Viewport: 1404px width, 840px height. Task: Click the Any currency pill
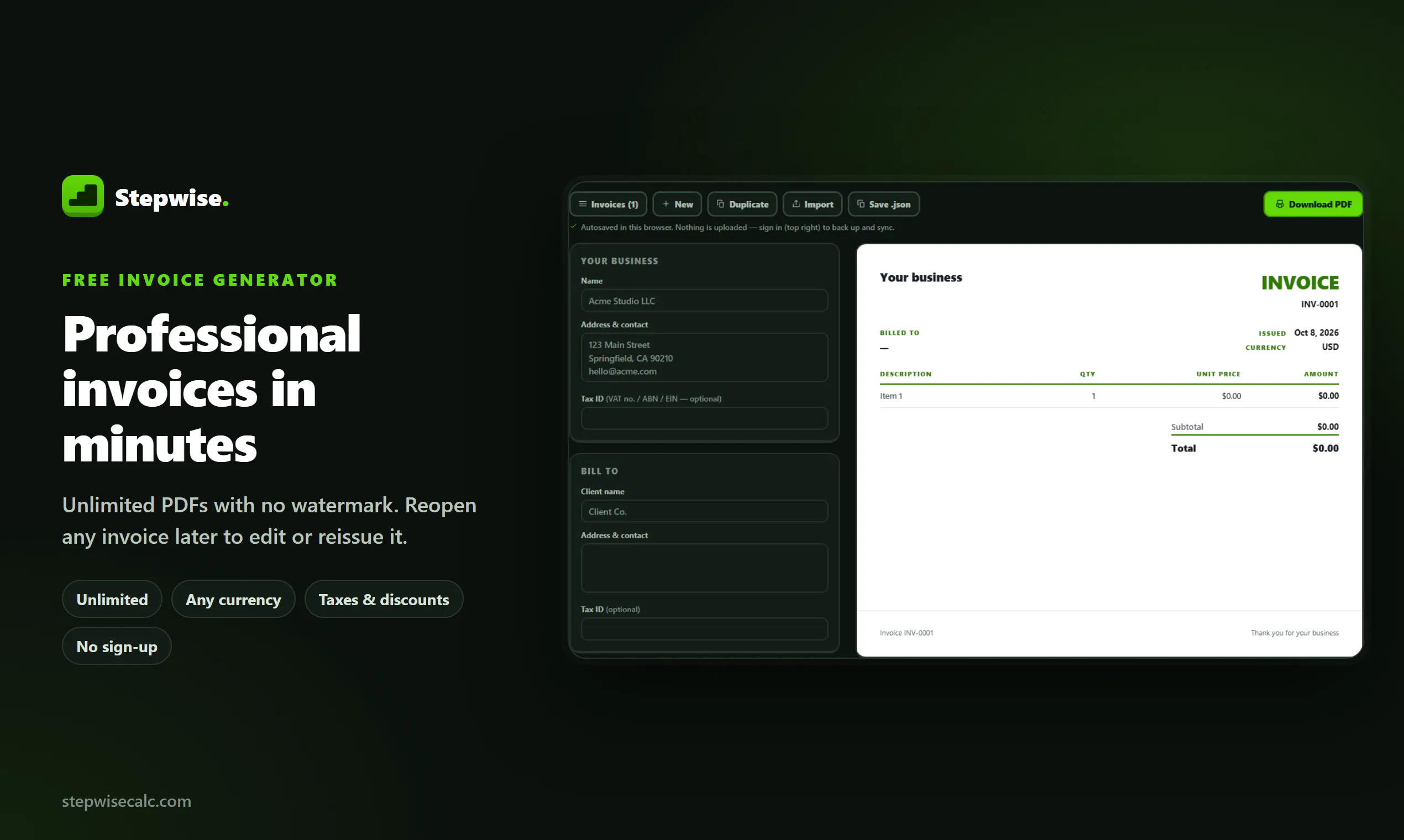tap(233, 599)
